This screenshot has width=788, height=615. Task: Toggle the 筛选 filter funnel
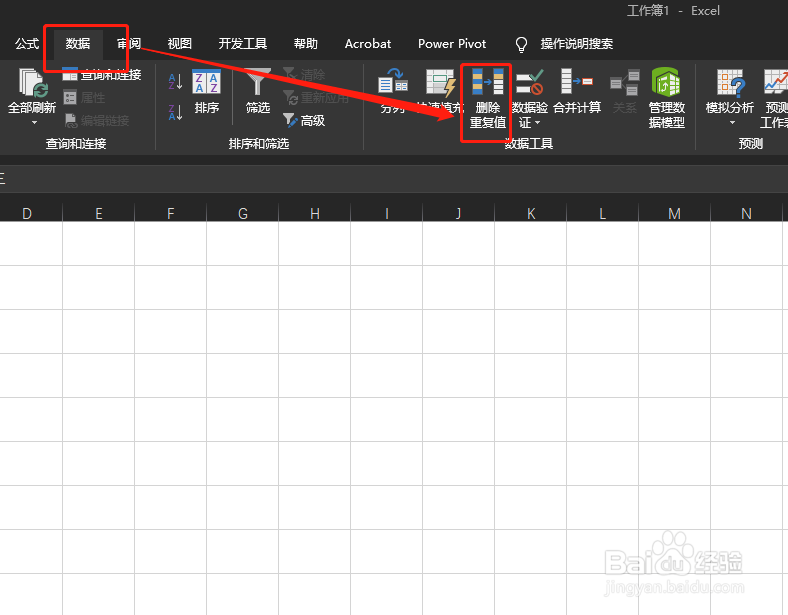pyautogui.click(x=258, y=91)
